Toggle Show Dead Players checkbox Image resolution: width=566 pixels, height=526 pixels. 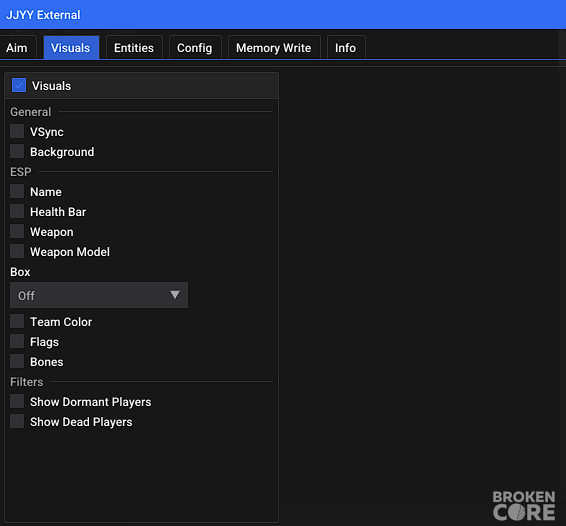[x=17, y=421]
